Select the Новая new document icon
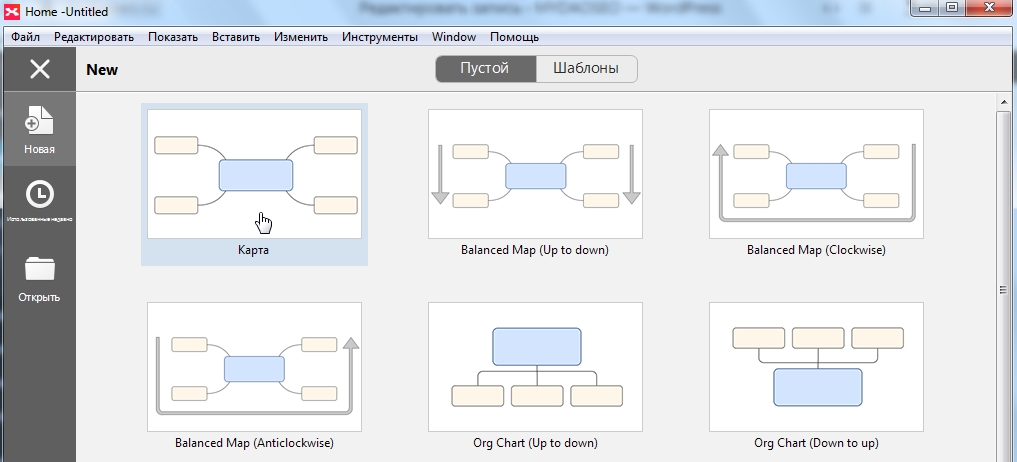The image size is (1017, 462). tap(39, 121)
